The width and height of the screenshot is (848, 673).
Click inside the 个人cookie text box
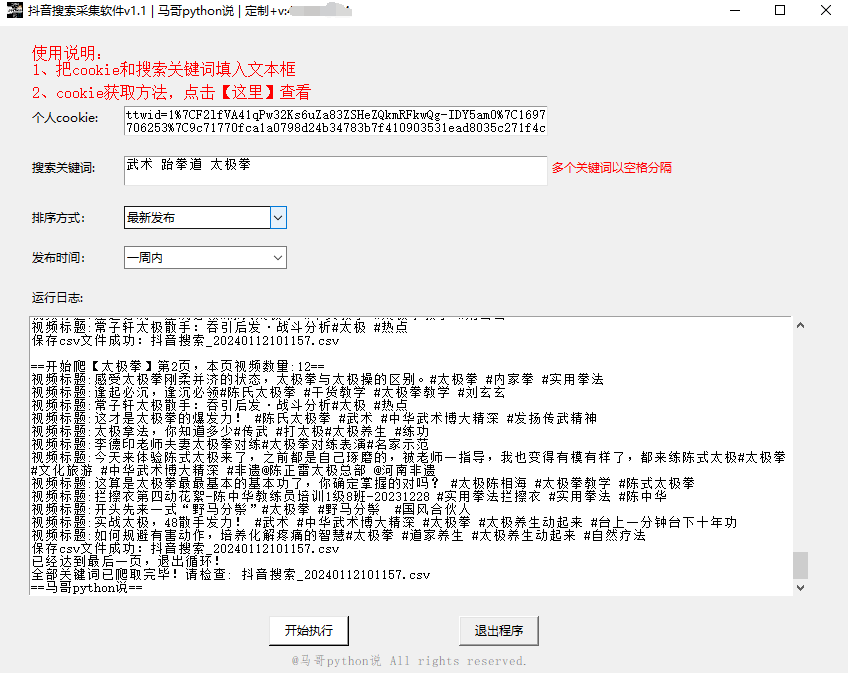(335, 121)
